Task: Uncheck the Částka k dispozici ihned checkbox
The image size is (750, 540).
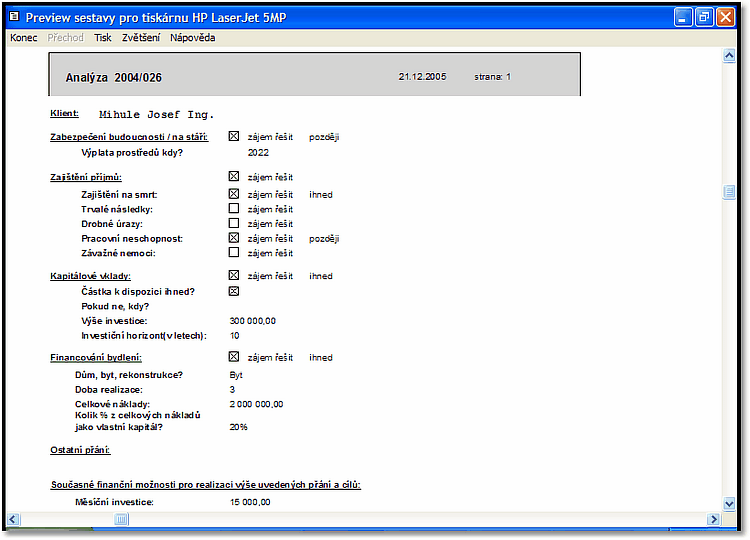Action: pyautogui.click(x=234, y=292)
